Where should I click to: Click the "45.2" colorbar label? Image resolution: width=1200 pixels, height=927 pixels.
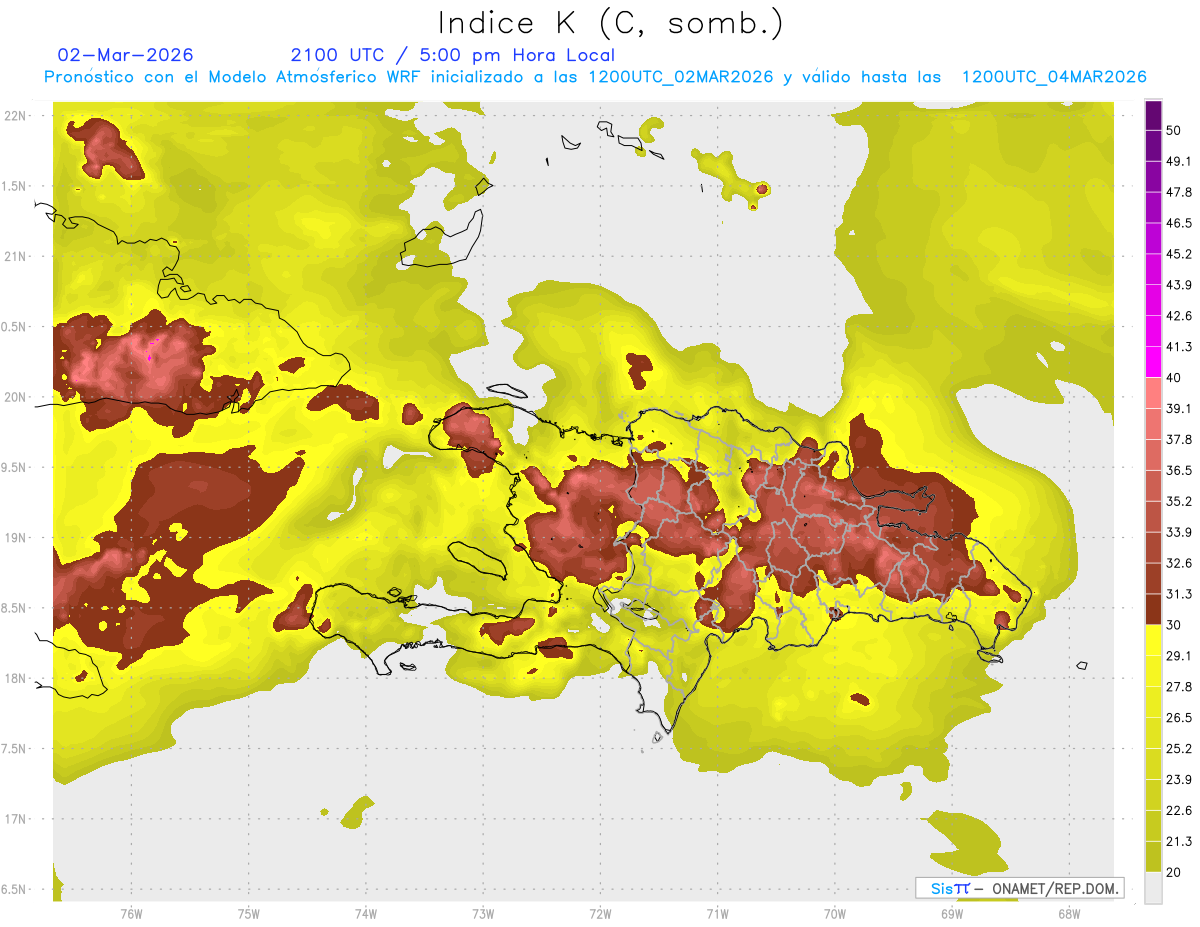pyautogui.click(x=1179, y=254)
